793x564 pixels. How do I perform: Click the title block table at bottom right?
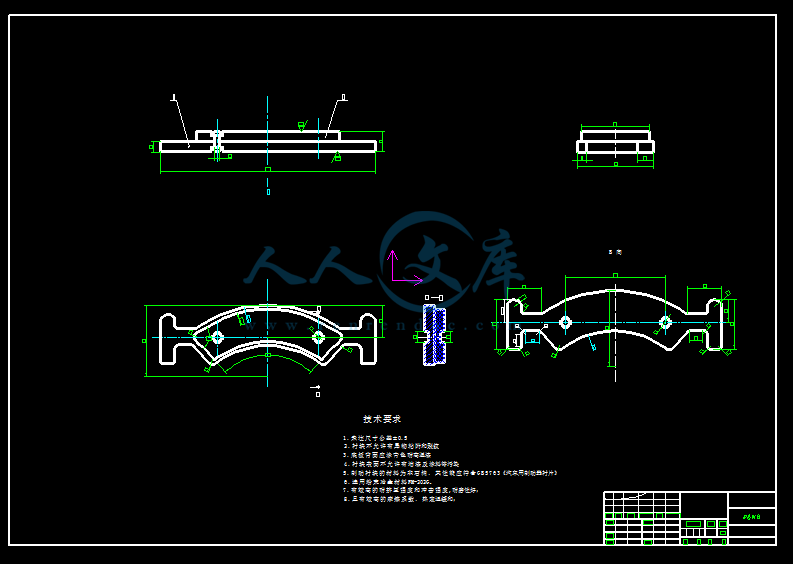tap(689, 518)
